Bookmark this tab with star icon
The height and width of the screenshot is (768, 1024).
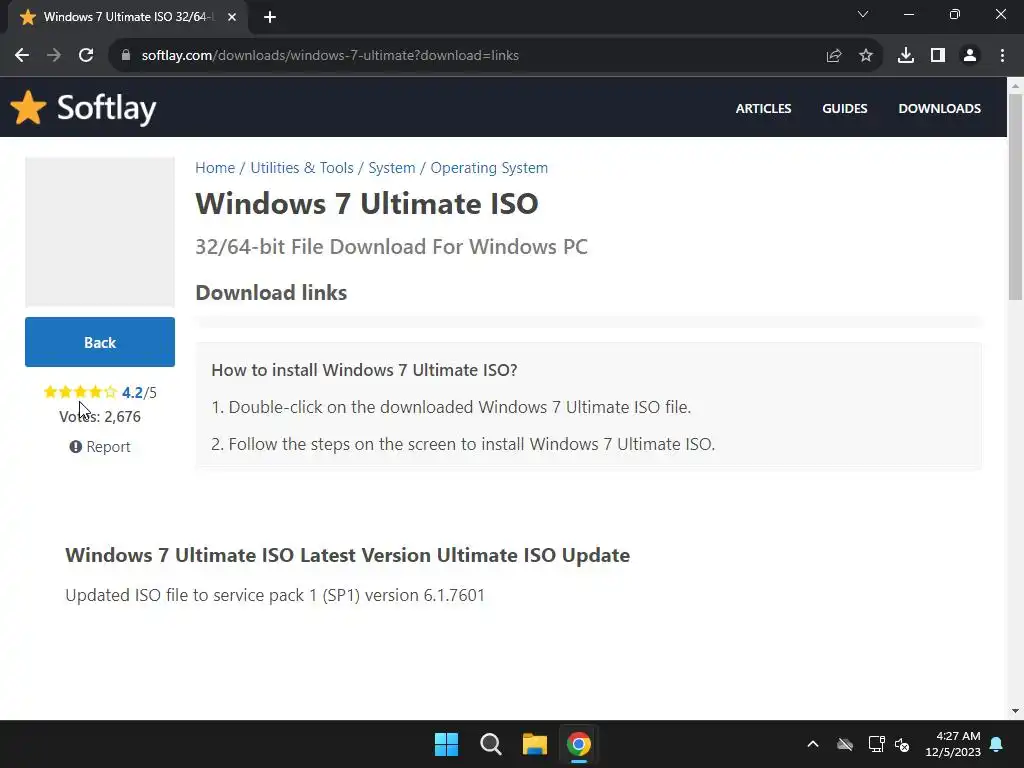click(866, 56)
